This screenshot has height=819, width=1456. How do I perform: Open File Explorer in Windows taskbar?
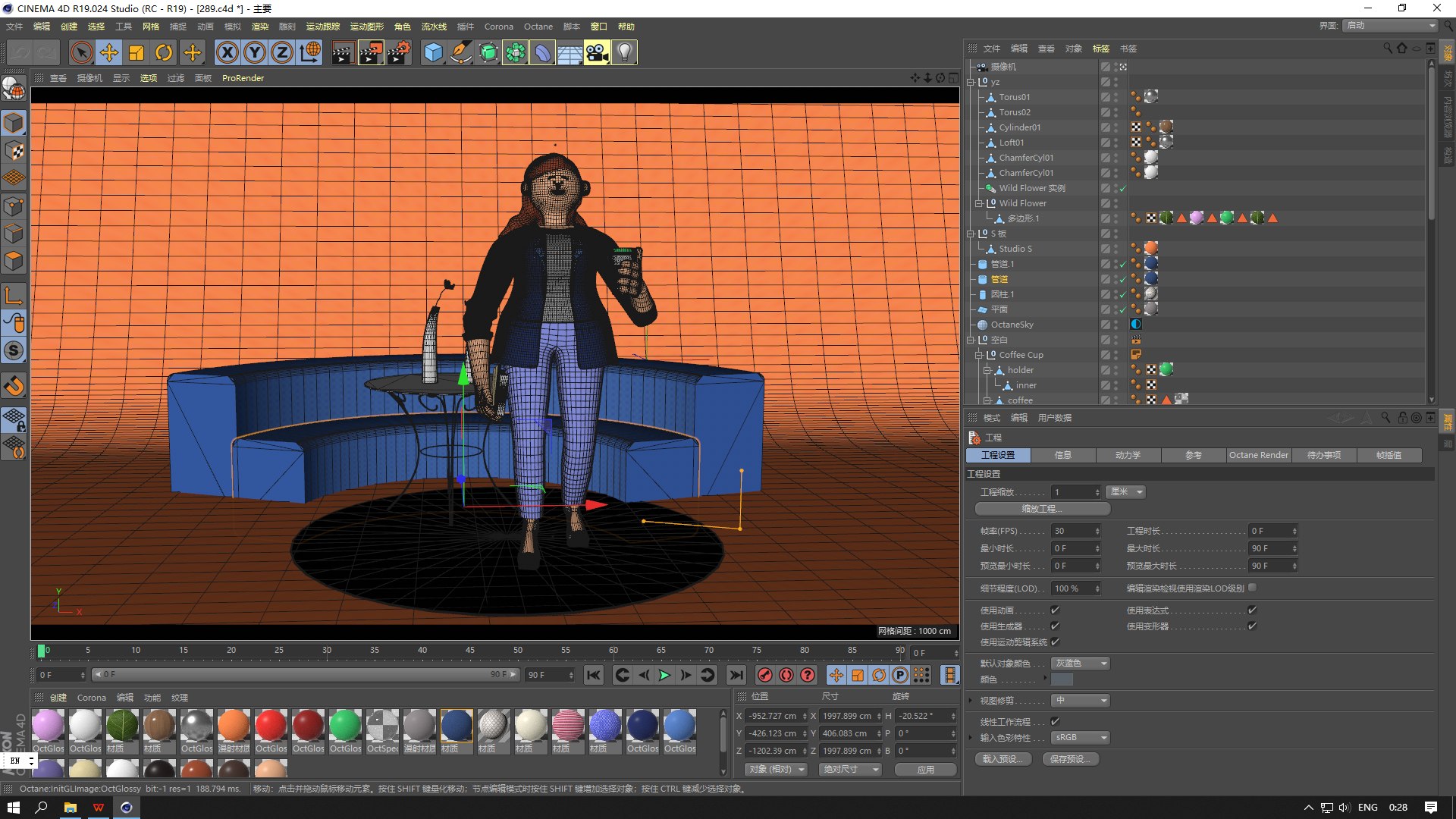[70, 808]
